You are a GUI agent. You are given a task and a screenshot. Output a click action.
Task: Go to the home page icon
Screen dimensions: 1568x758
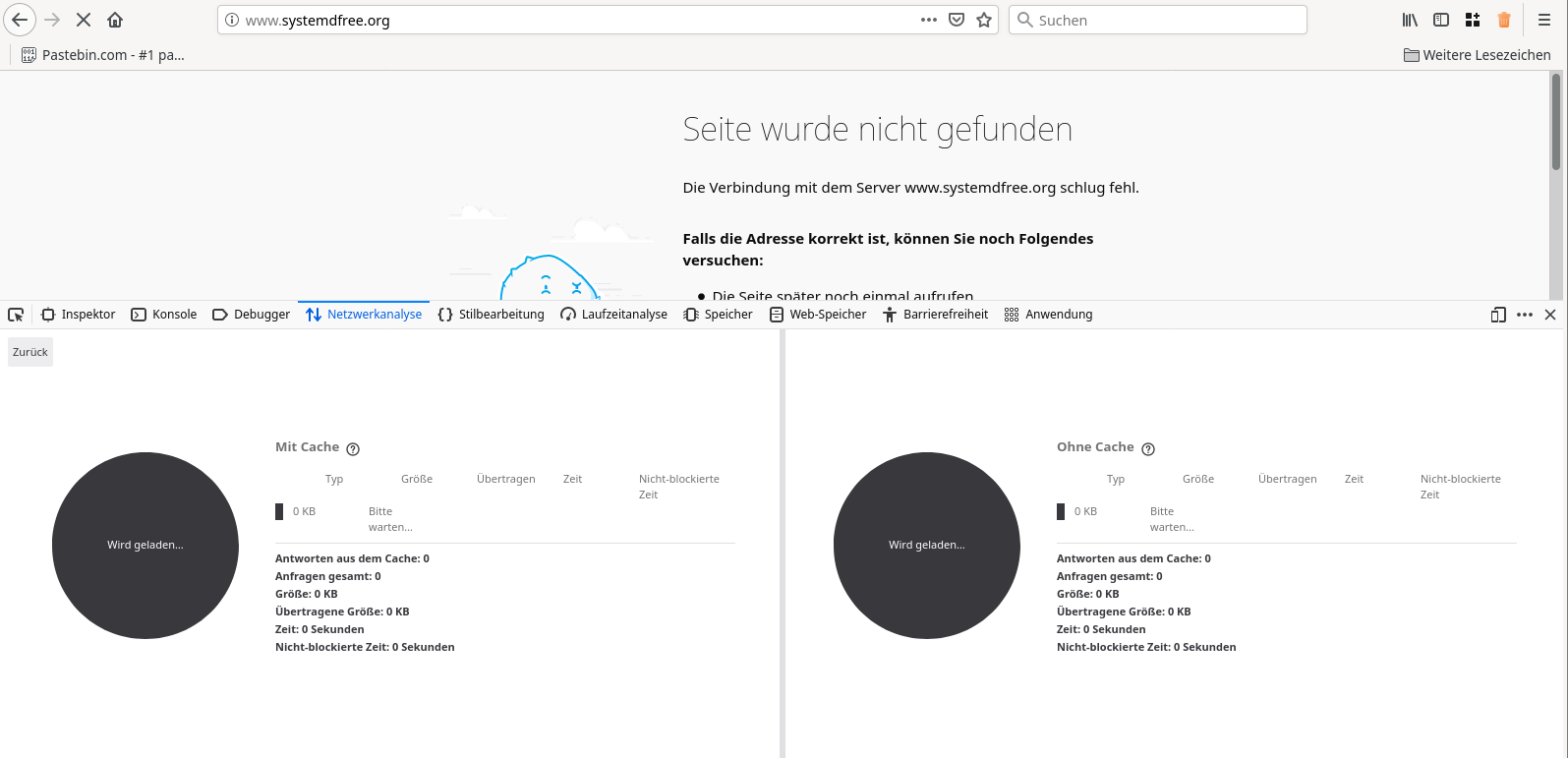click(115, 20)
